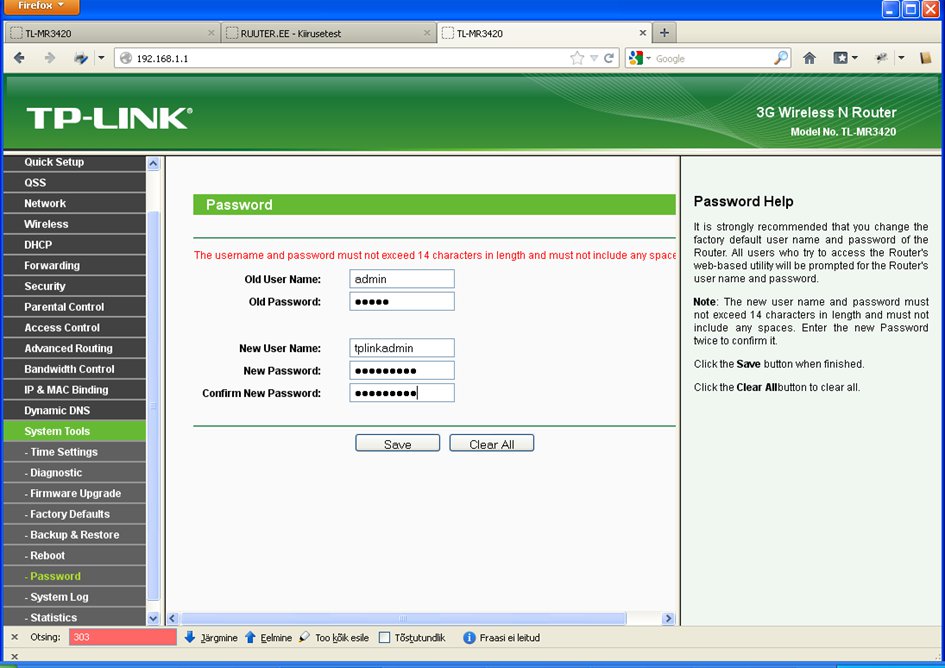Open a new browser tab
This screenshot has width=945, height=668.
coord(664,33)
